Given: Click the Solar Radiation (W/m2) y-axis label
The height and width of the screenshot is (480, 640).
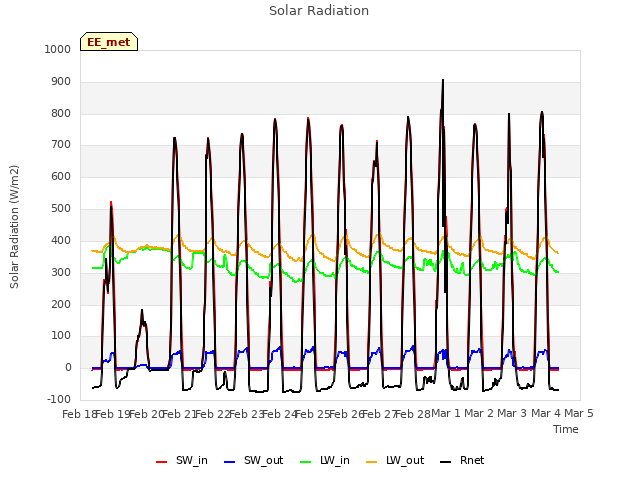Looking at the screenshot, I should [x=14, y=227].
